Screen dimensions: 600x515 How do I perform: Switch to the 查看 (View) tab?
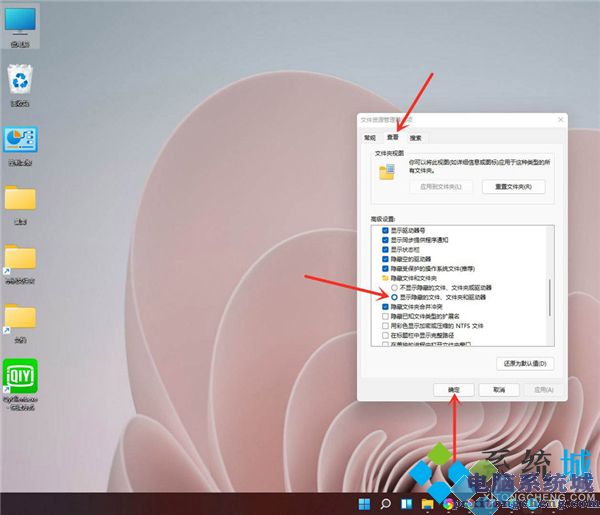(392, 137)
